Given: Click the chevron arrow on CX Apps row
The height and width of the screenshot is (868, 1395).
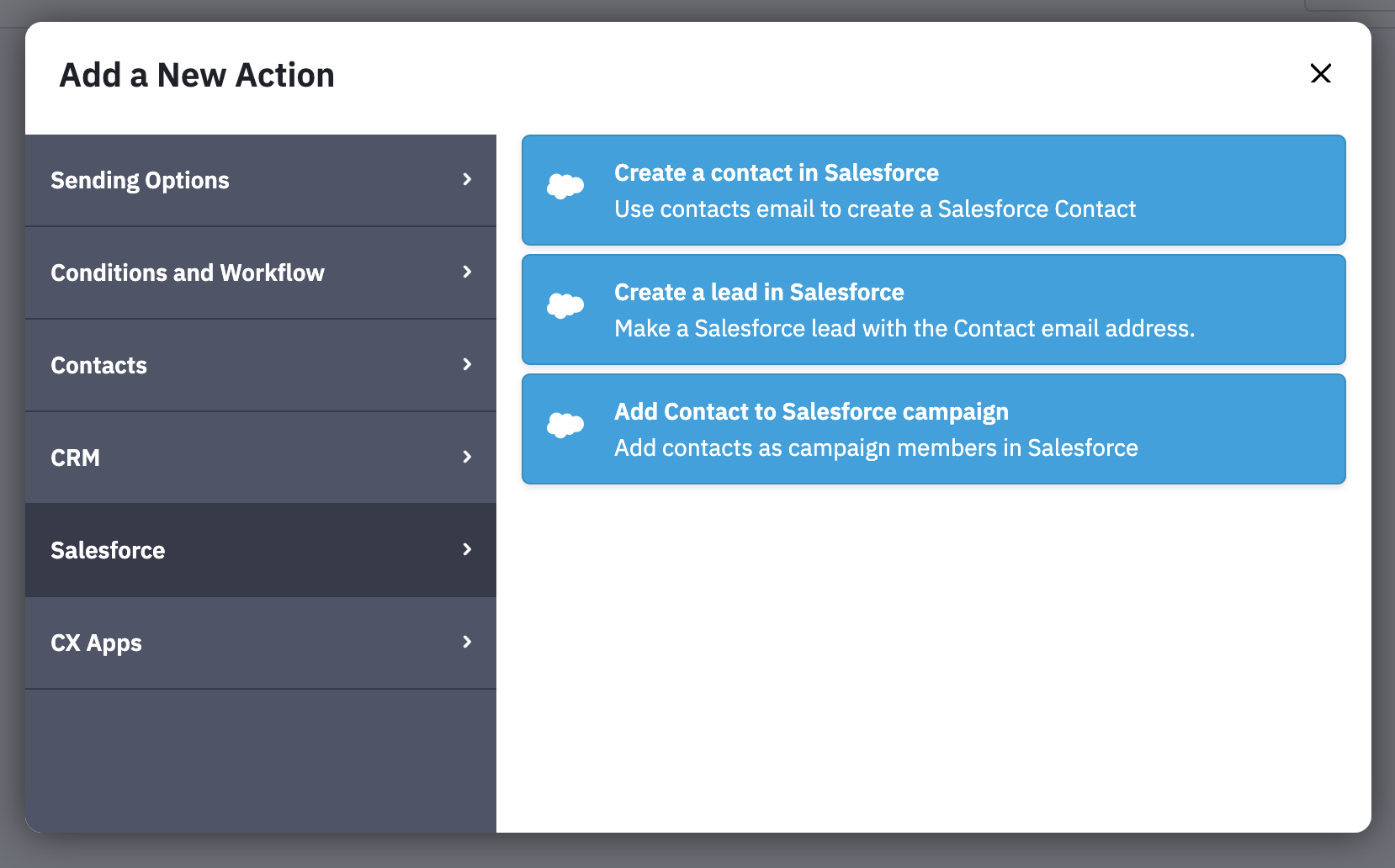Looking at the screenshot, I should pyautogui.click(x=467, y=642).
